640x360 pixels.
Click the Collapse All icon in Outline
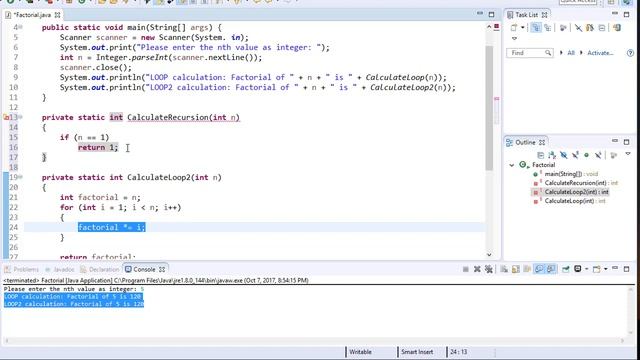click(x=541, y=155)
